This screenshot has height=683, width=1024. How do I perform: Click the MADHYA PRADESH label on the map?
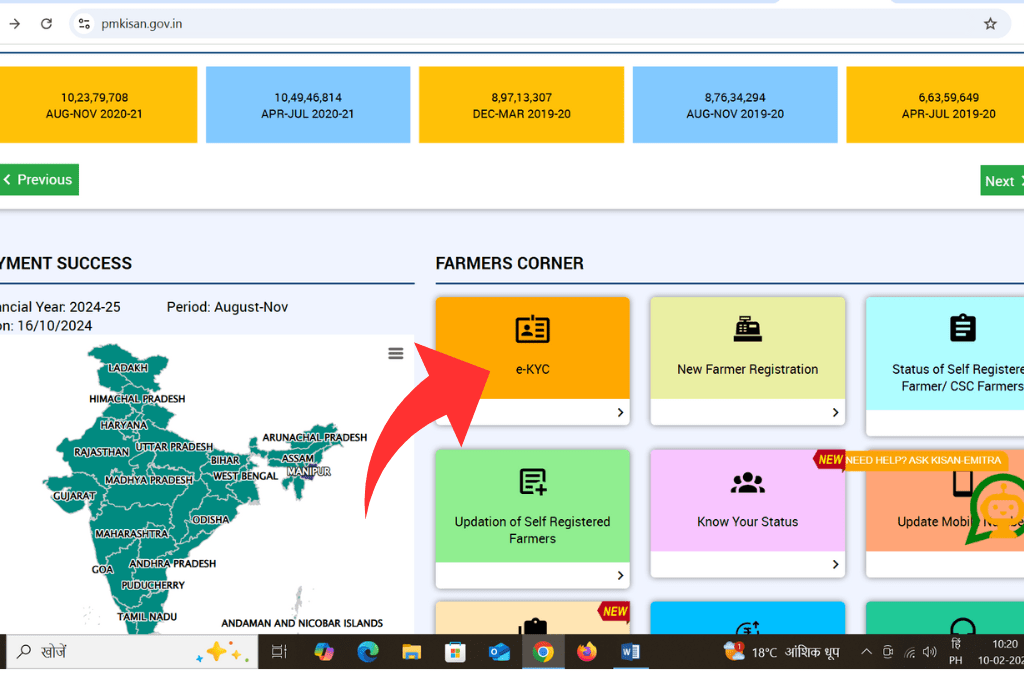tap(149, 480)
